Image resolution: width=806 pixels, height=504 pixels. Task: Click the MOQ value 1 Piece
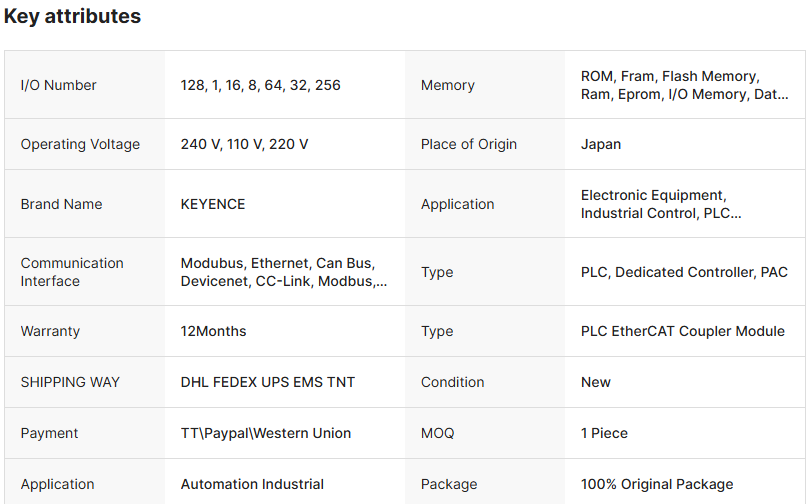[x=604, y=433]
